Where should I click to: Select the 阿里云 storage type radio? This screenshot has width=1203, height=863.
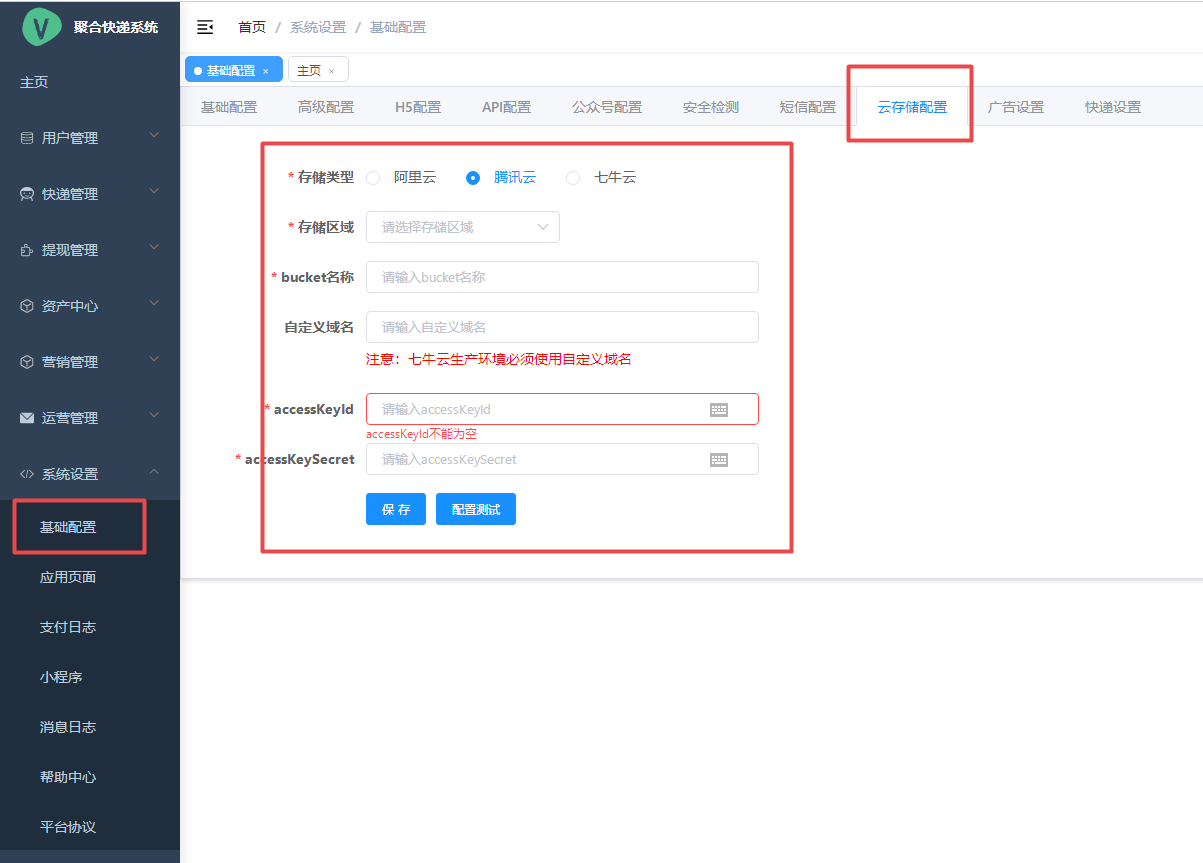point(373,178)
